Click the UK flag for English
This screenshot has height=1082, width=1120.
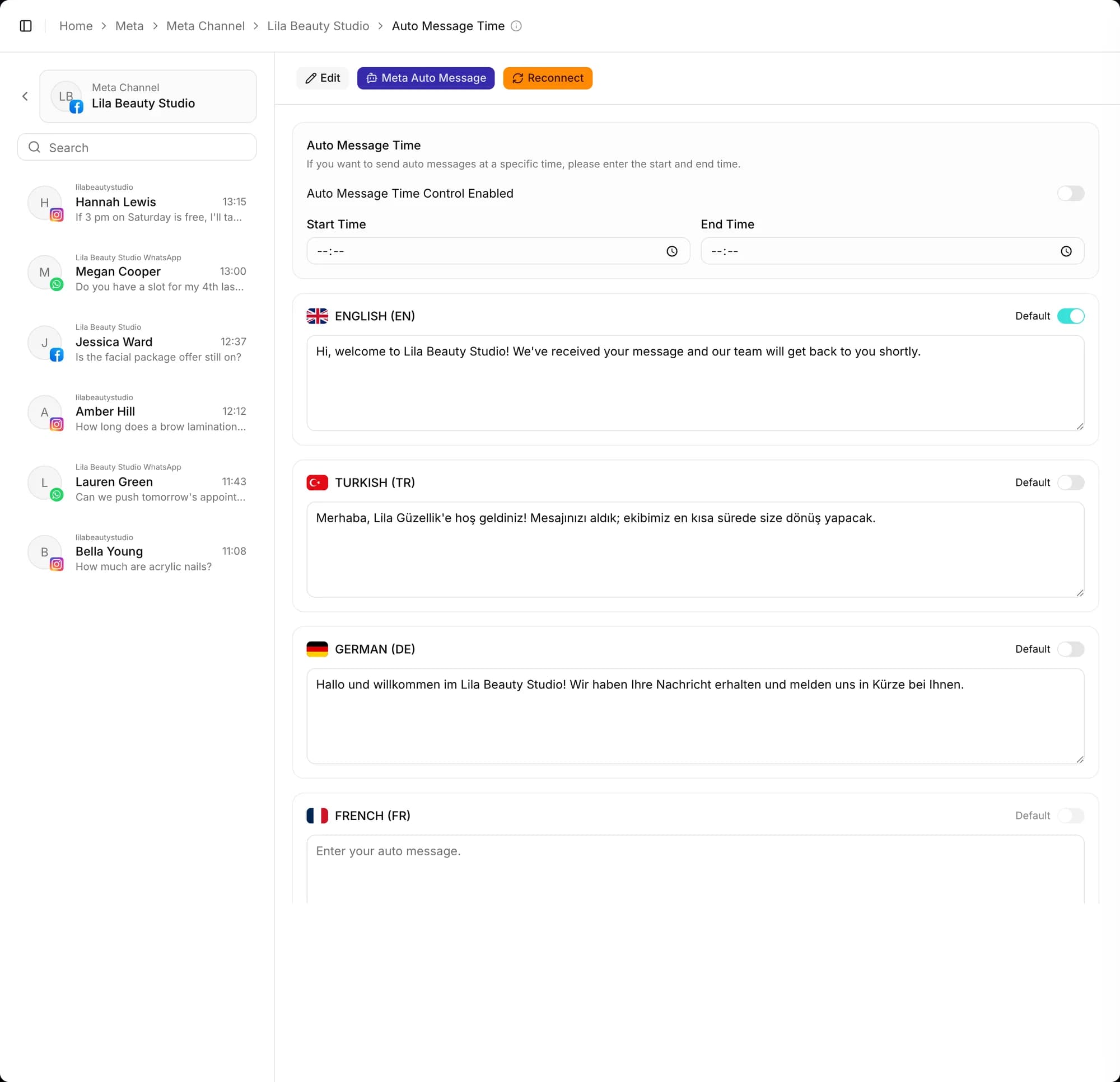point(317,316)
